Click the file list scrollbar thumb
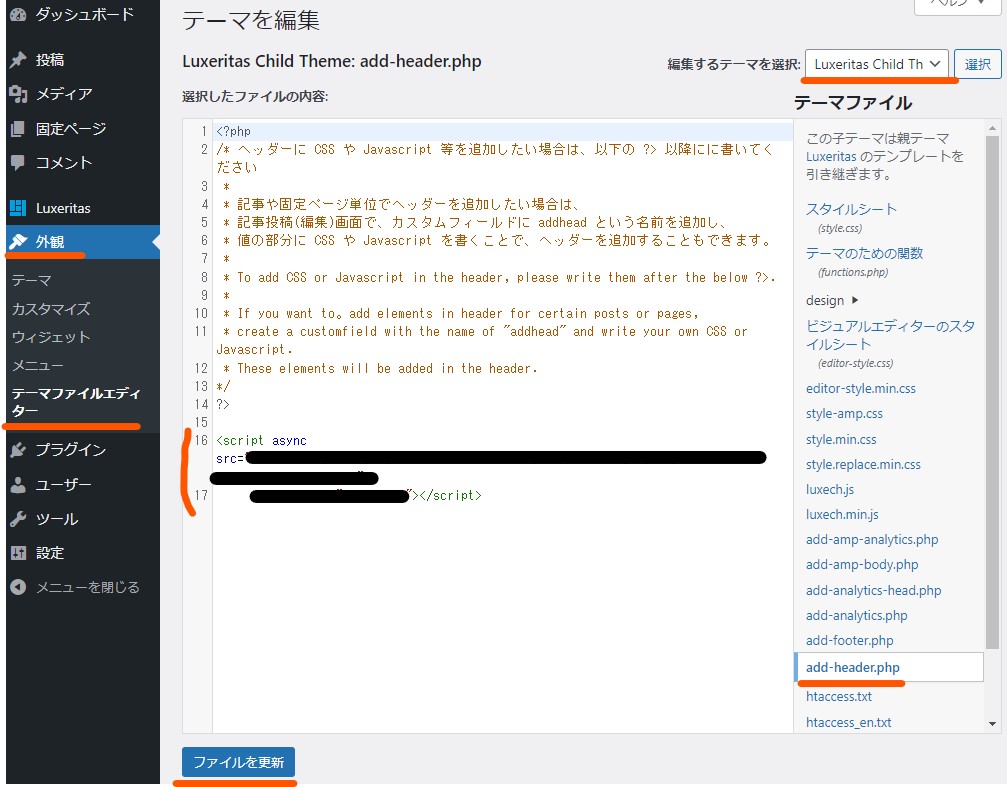1007x787 pixels. [992, 392]
